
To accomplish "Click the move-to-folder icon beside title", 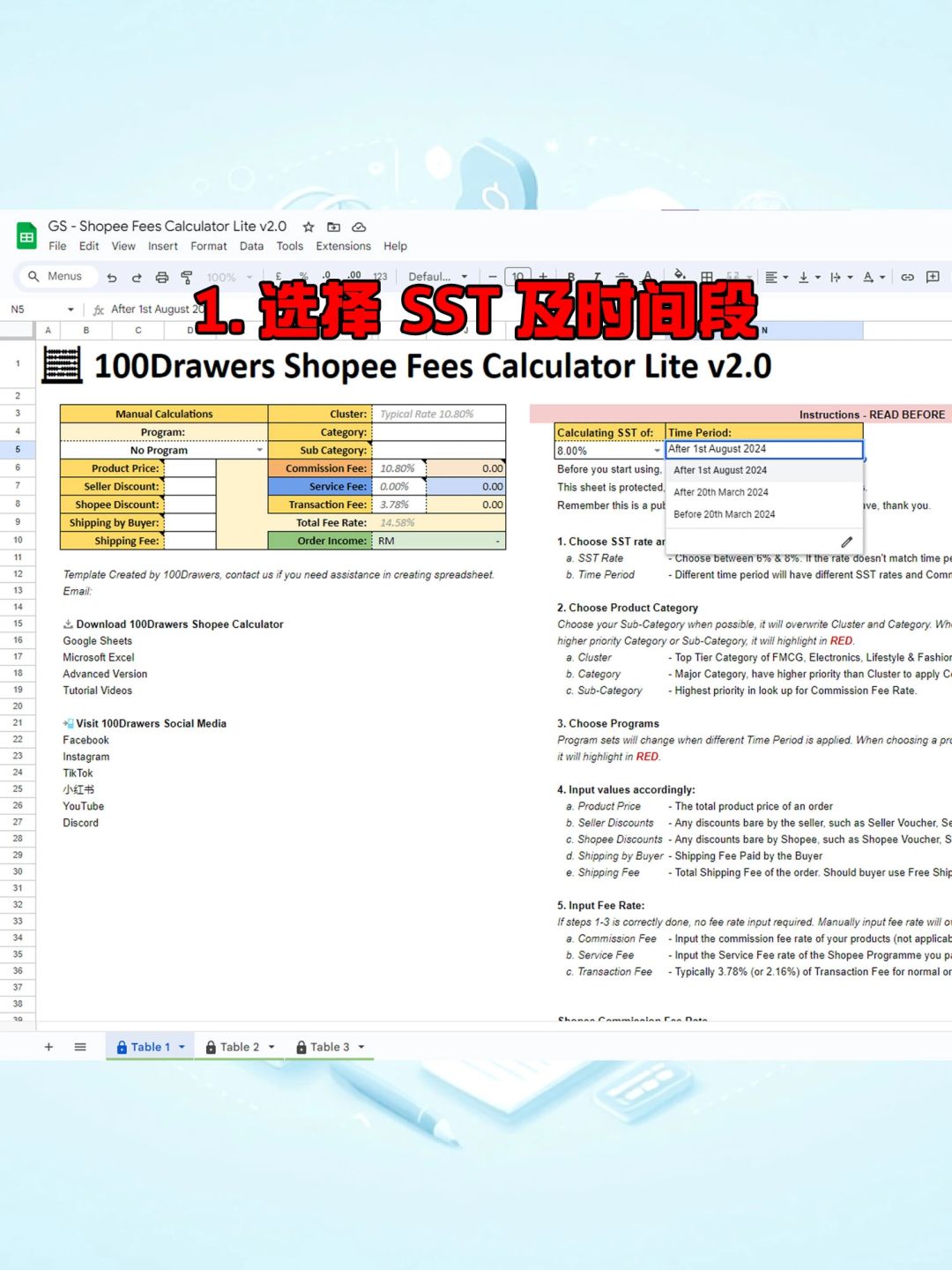I will (x=333, y=228).
